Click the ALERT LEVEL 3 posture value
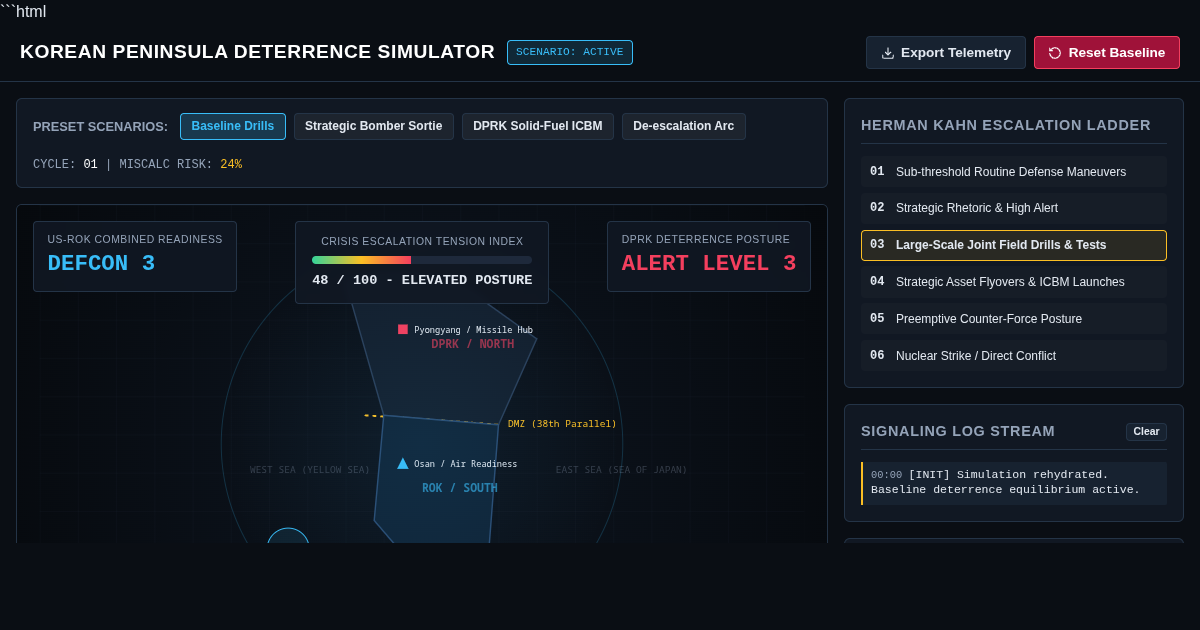This screenshot has height=630, width=1200. pyautogui.click(x=709, y=264)
